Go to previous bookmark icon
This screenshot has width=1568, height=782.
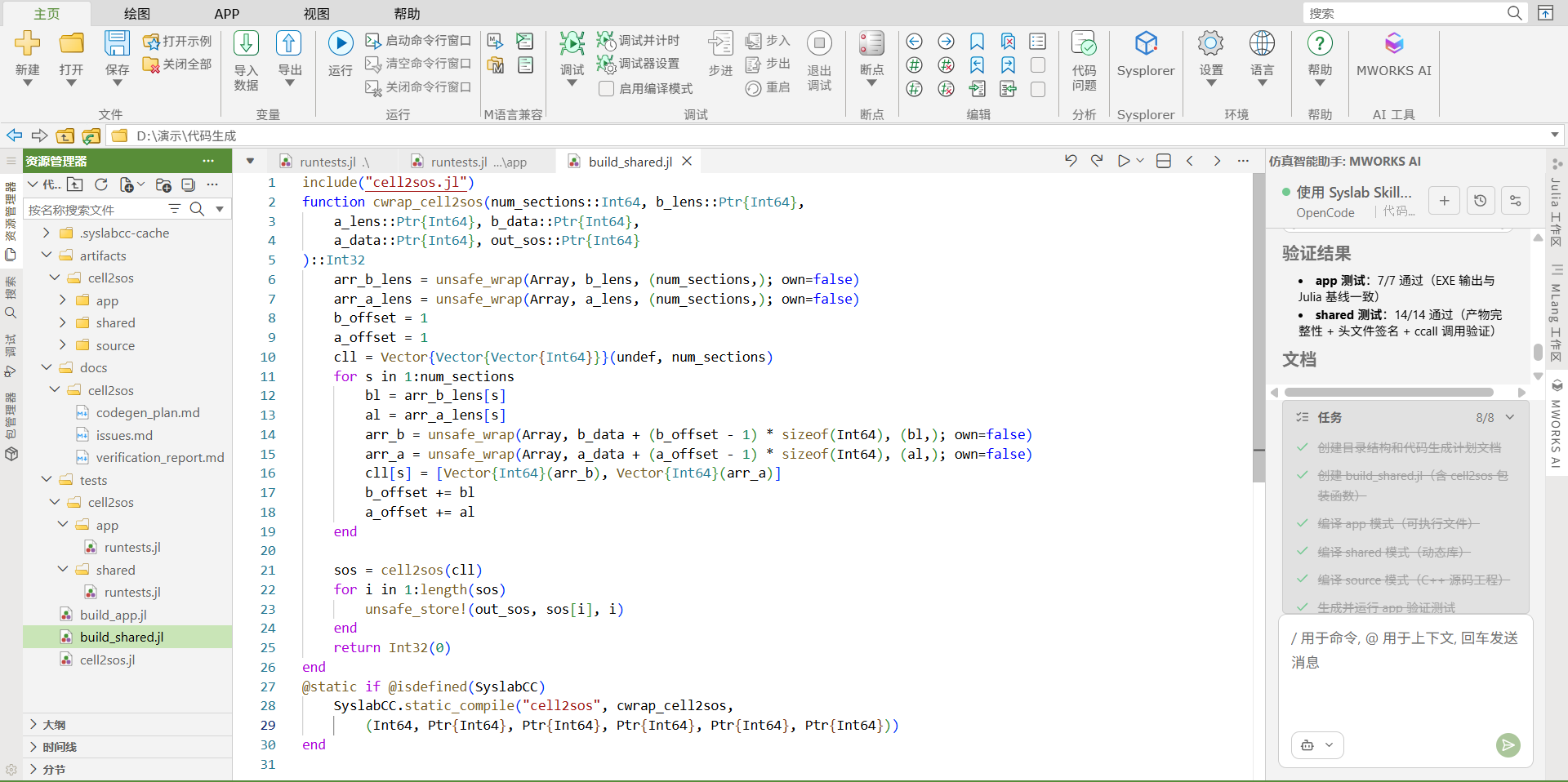point(977,65)
